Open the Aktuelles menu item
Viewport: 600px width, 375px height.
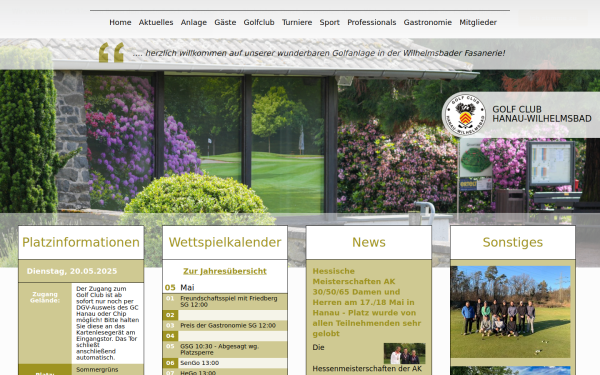[156, 22]
